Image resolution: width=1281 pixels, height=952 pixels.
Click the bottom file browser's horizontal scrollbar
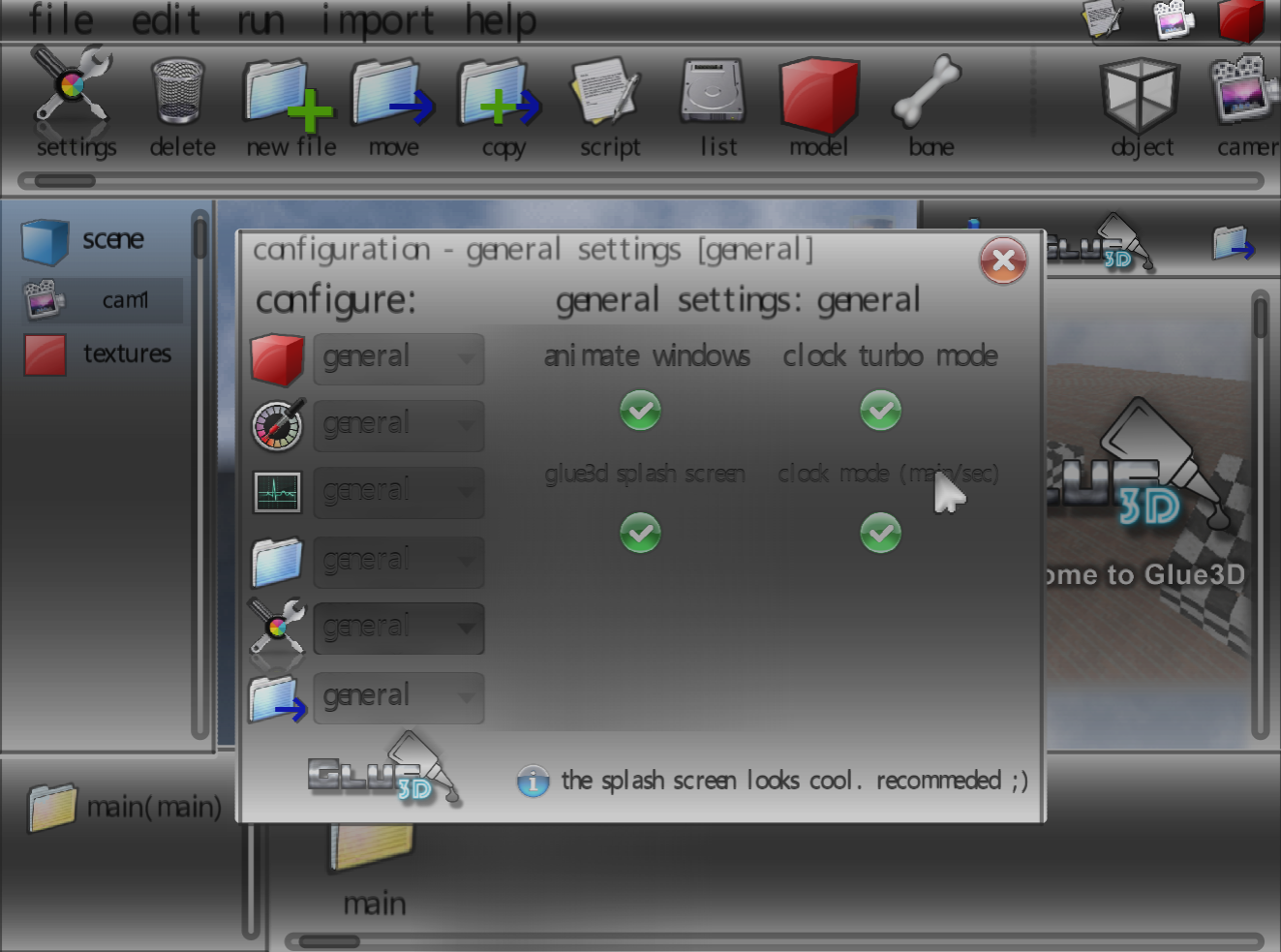[775, 940]
